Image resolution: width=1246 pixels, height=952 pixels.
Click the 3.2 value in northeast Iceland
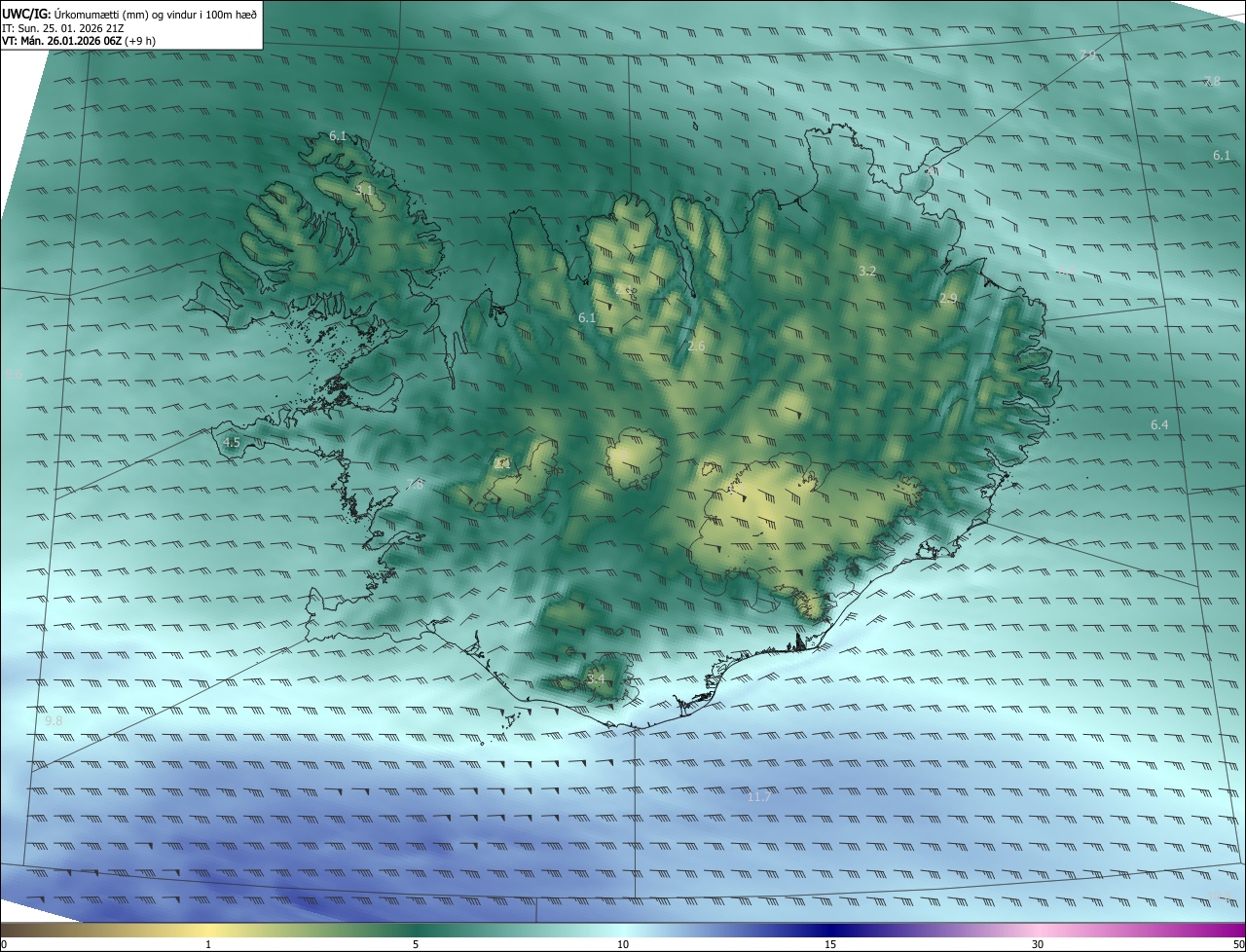[x=867, y=271]
